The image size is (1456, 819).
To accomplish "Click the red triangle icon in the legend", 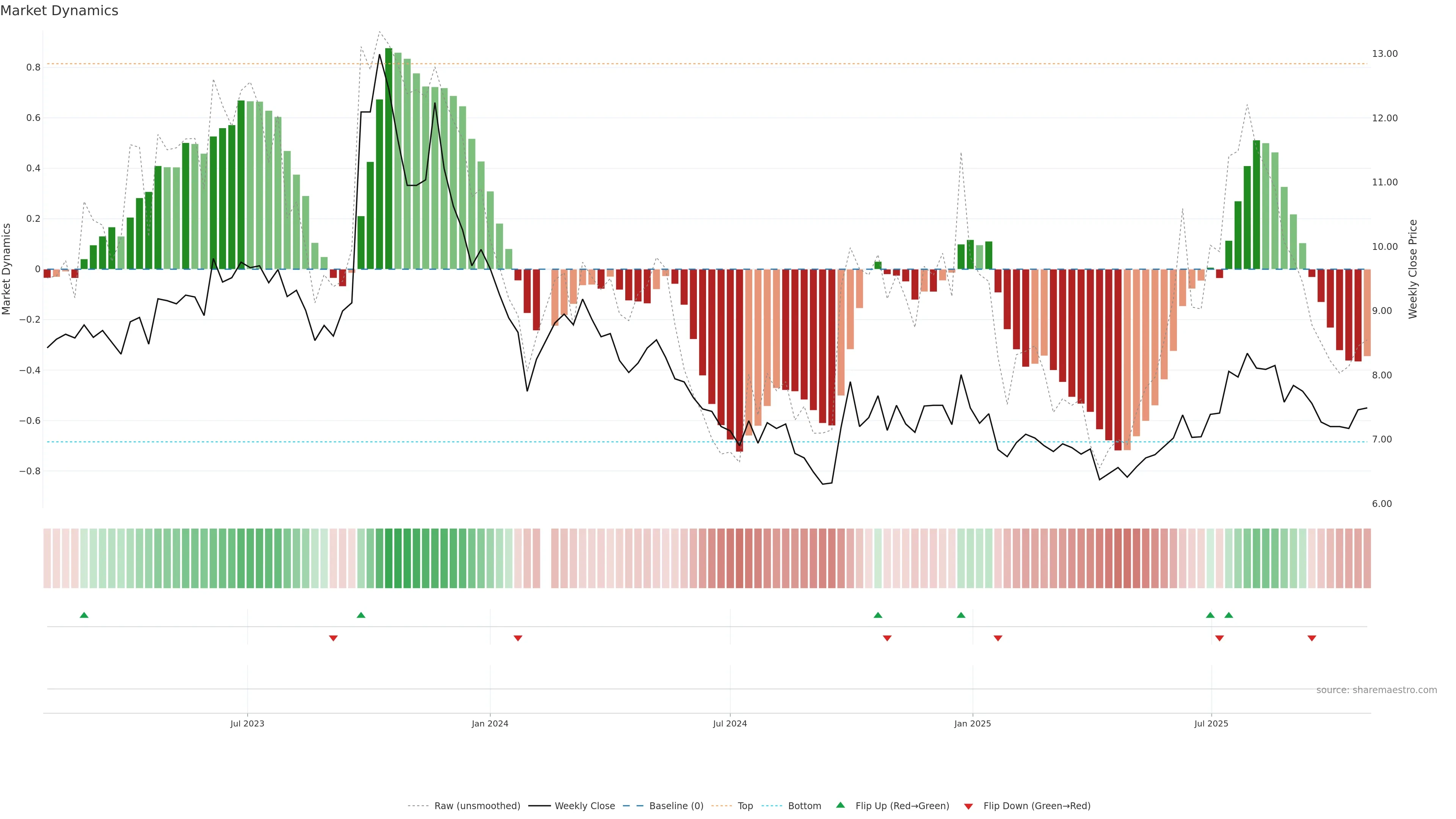I will [968, 806].
